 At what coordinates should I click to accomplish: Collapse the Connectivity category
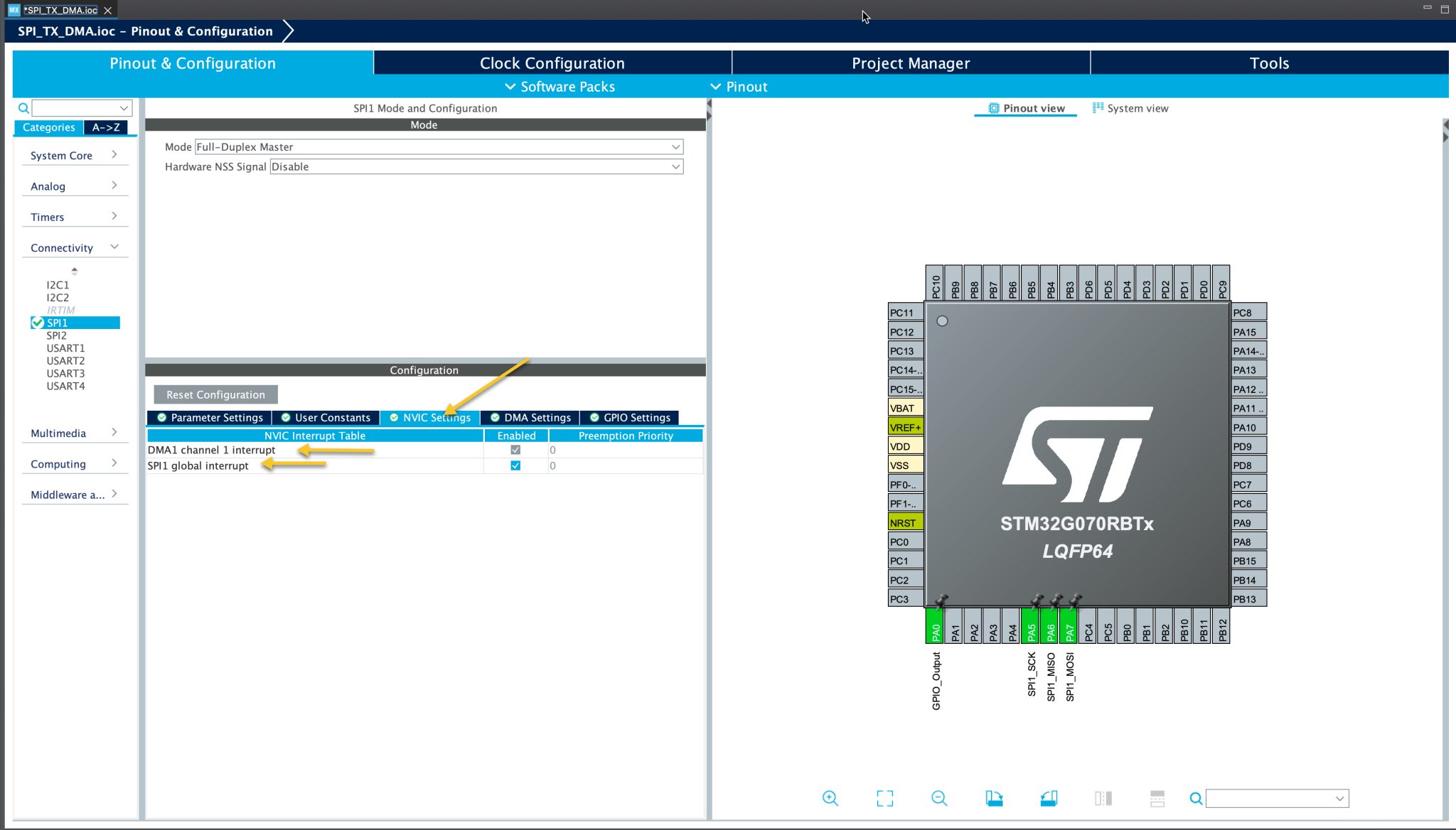pyautogui.click(x=114, y=247)
